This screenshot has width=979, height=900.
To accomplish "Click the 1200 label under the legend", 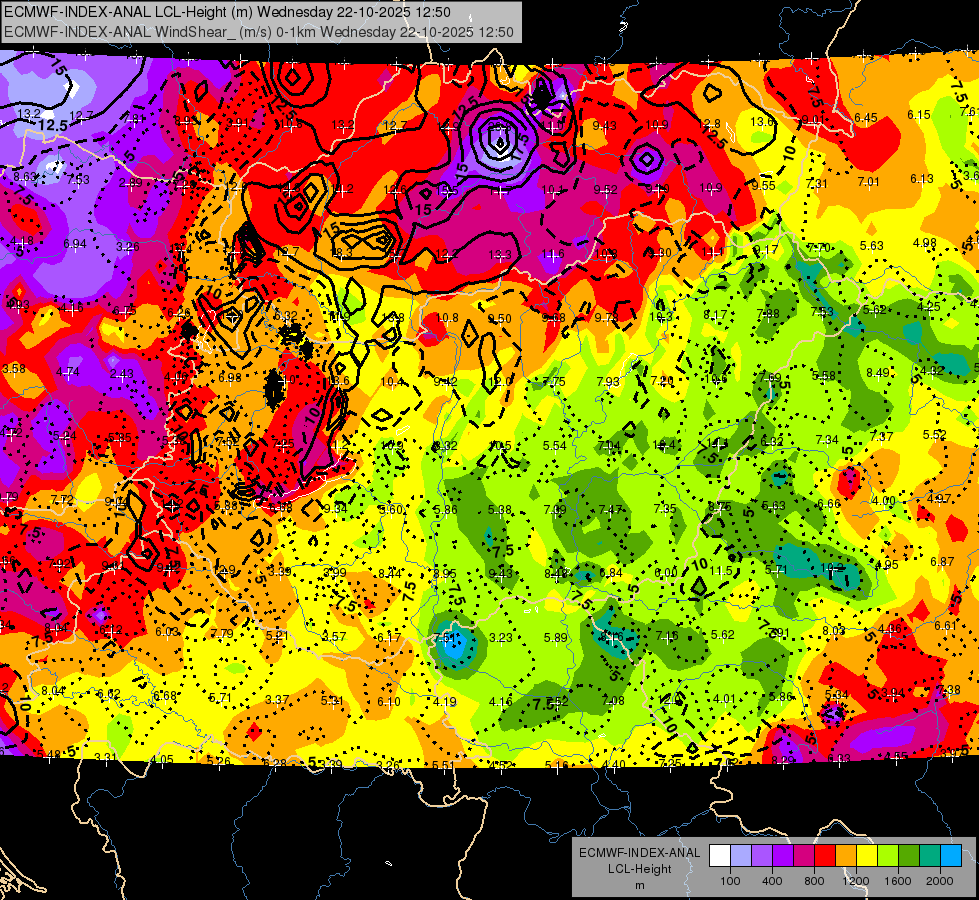I will (x=855, y=881).
